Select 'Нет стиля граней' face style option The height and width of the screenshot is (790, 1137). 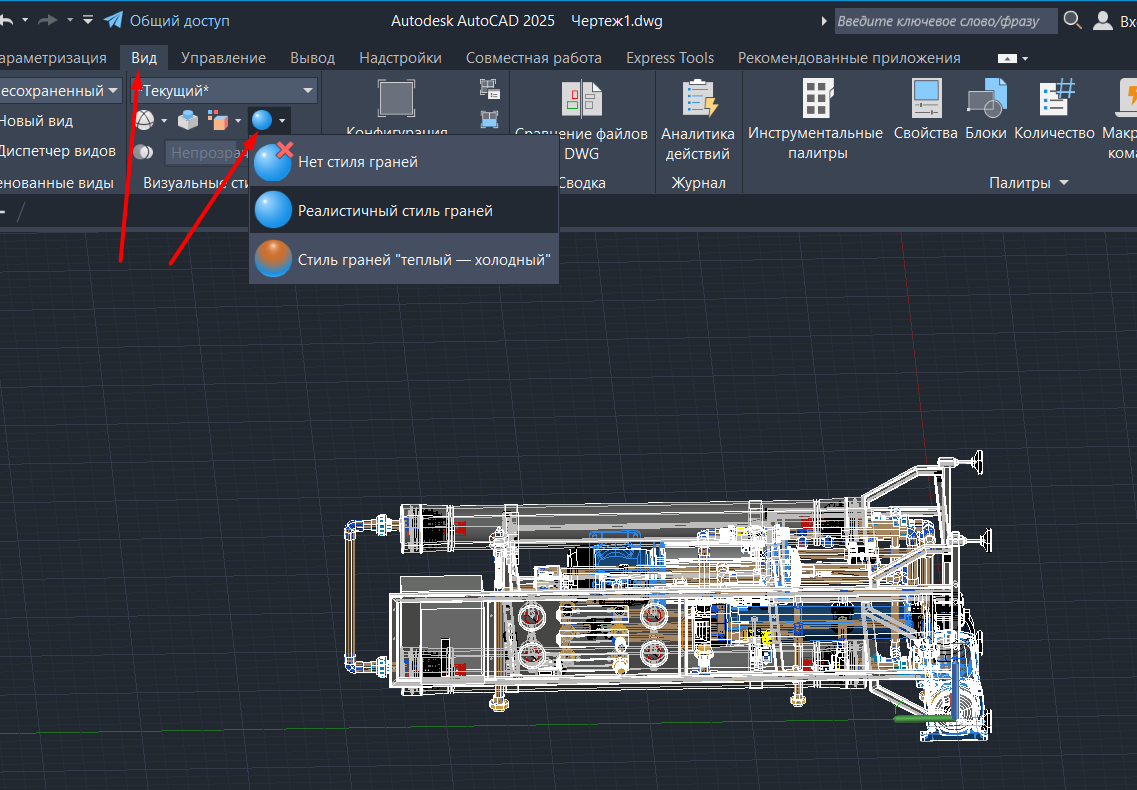(357, 161)
